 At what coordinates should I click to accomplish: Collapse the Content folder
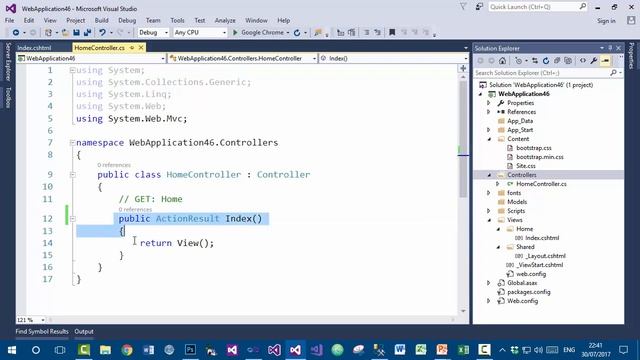[489, 139]
